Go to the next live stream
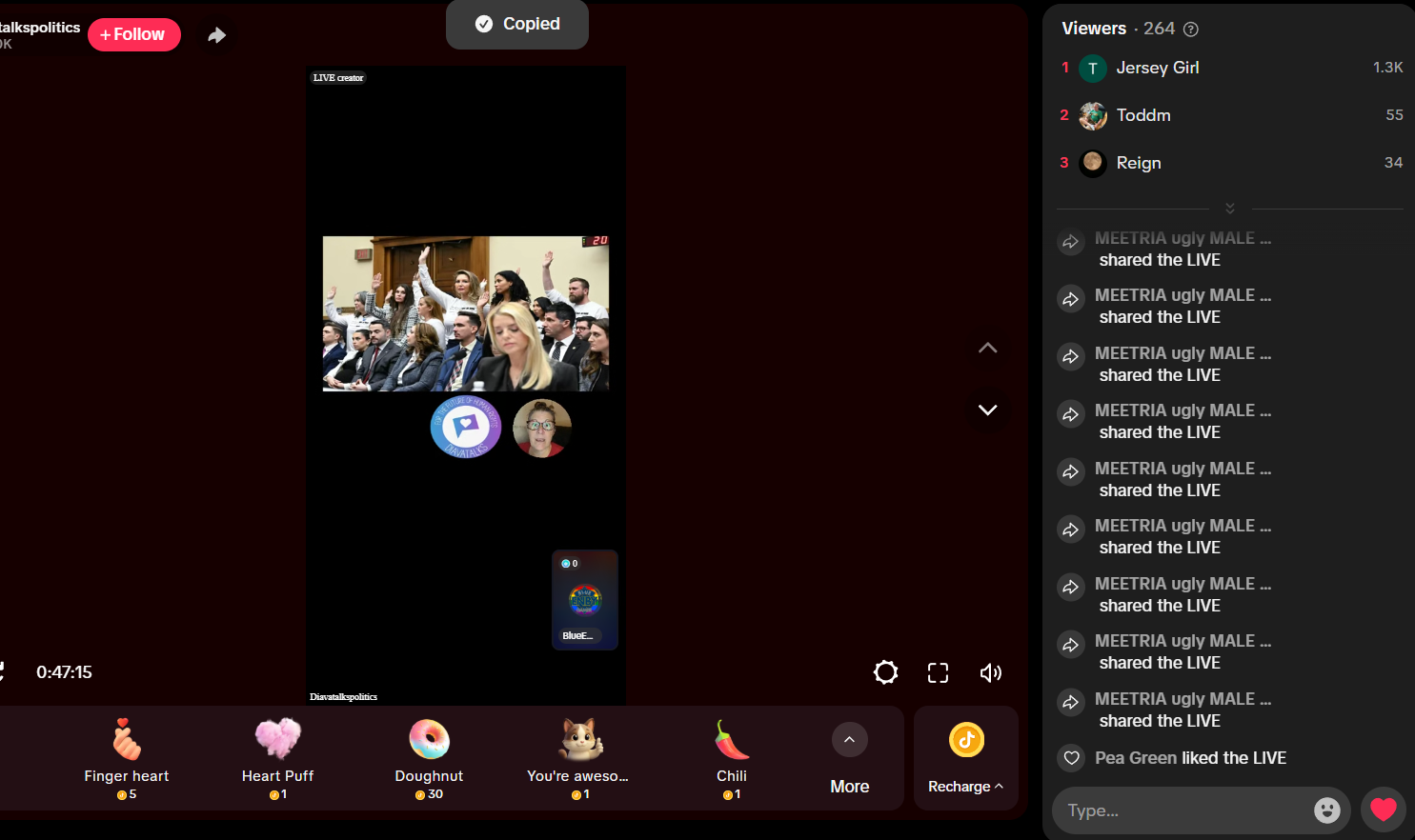This screenshot has width=1415, height=840. point(987,410)
